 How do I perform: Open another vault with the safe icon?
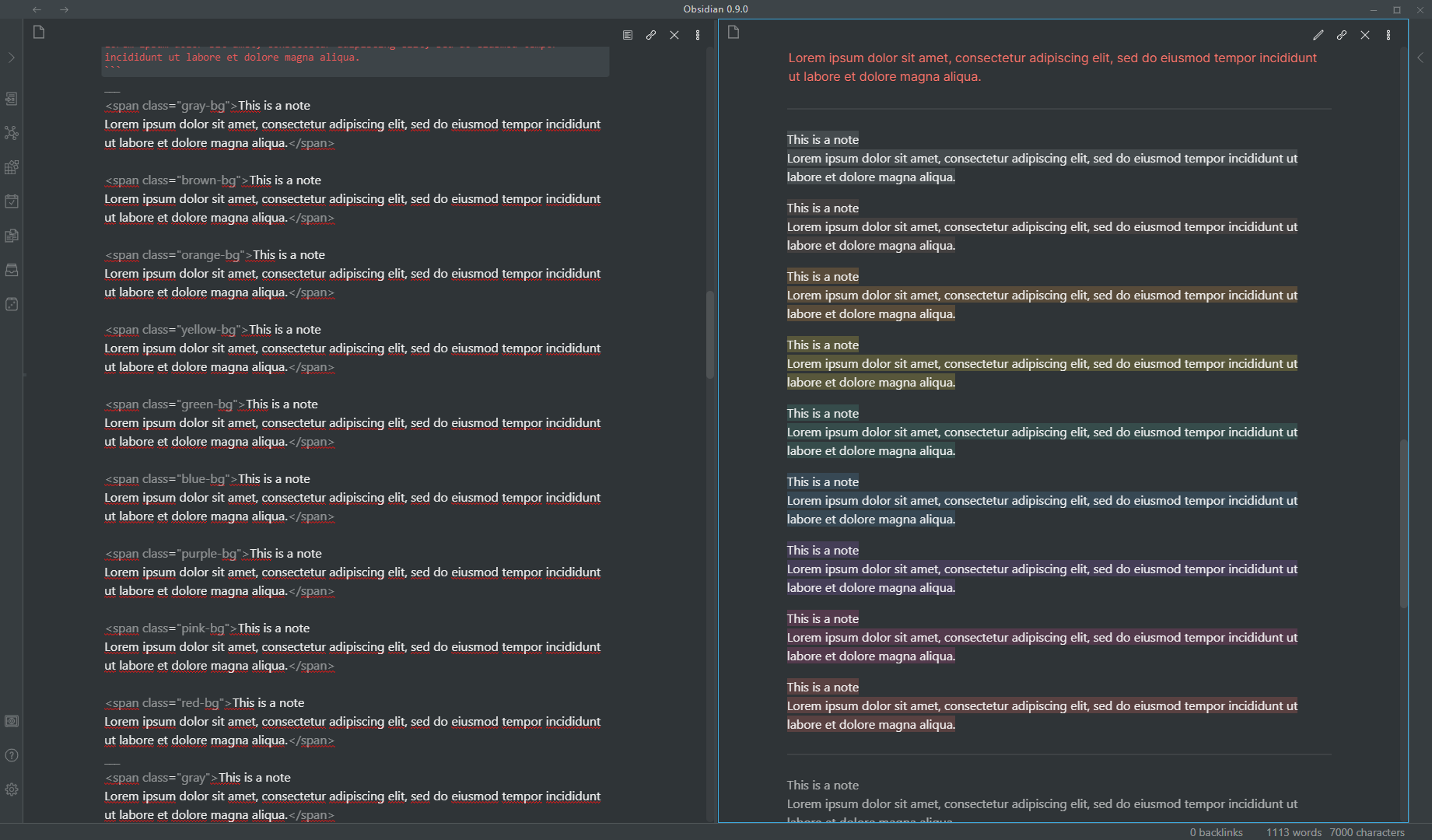pyautogui.click(x=12, y=721)
